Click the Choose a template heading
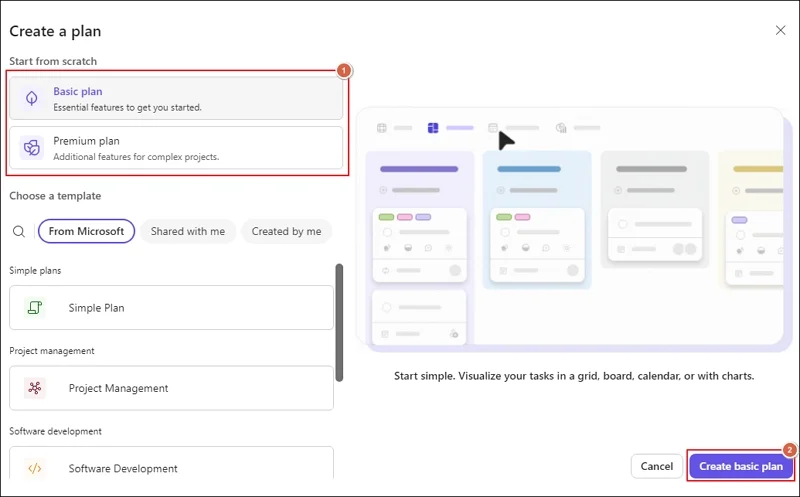 click(55, 196)
